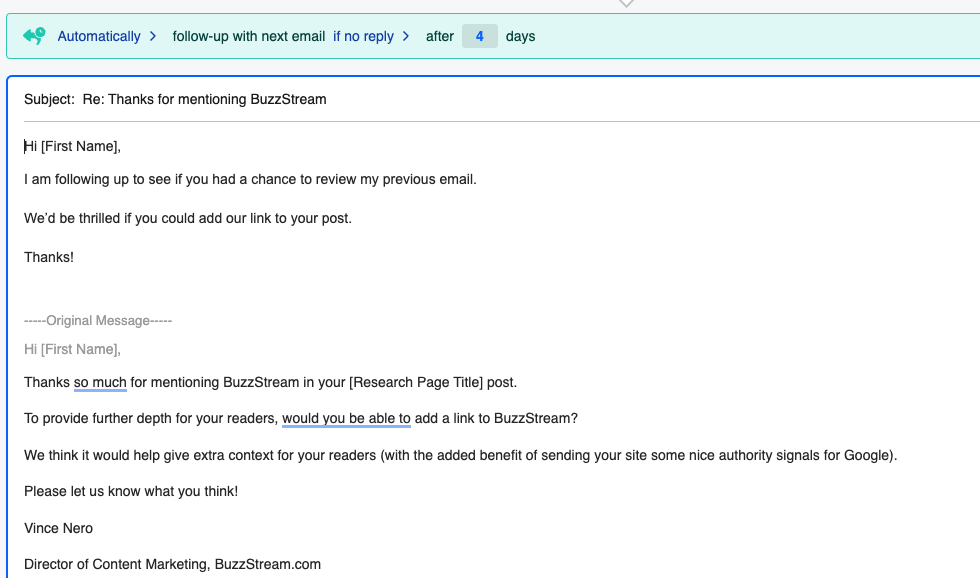Click the "-----Original Message-----" divider text
This screenshot has height=578, width=980.
(98, 321)
